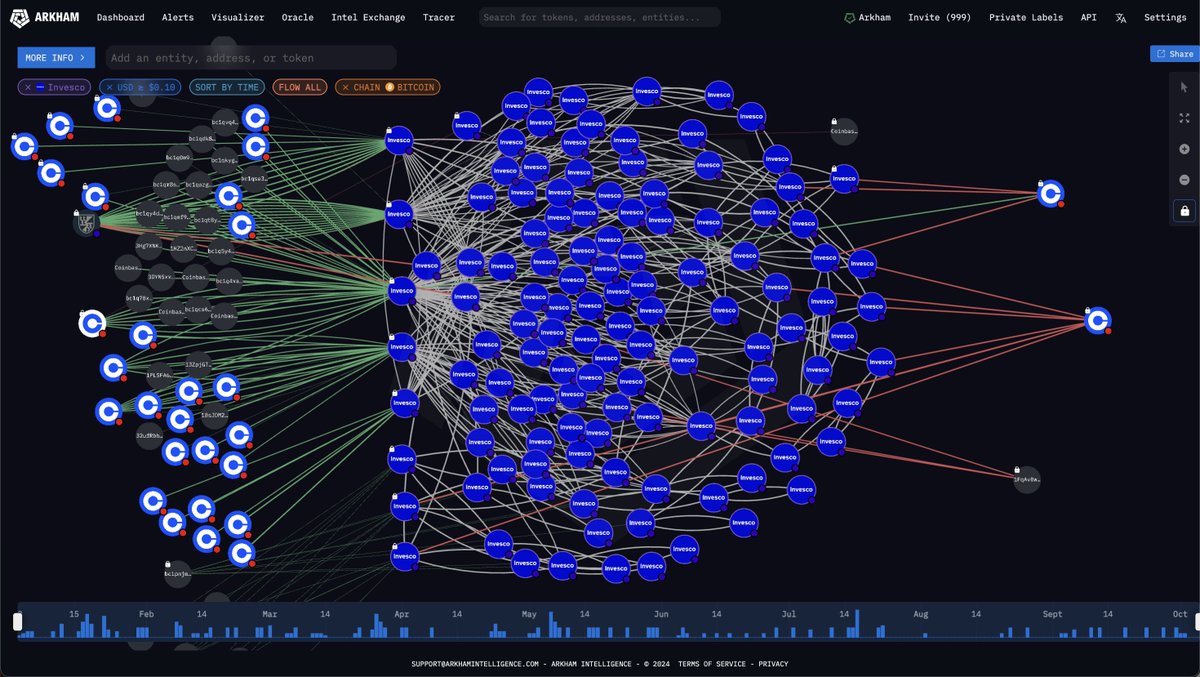Open the Tracer tool

pyautogui.click(x=438, y=17)
